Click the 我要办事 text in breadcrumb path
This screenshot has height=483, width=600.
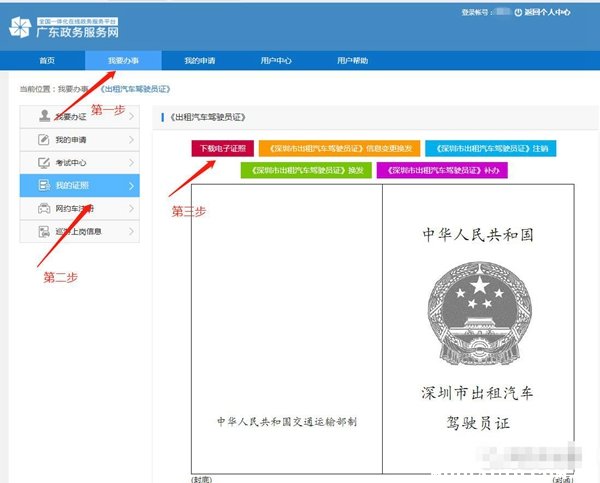[73, 89]
